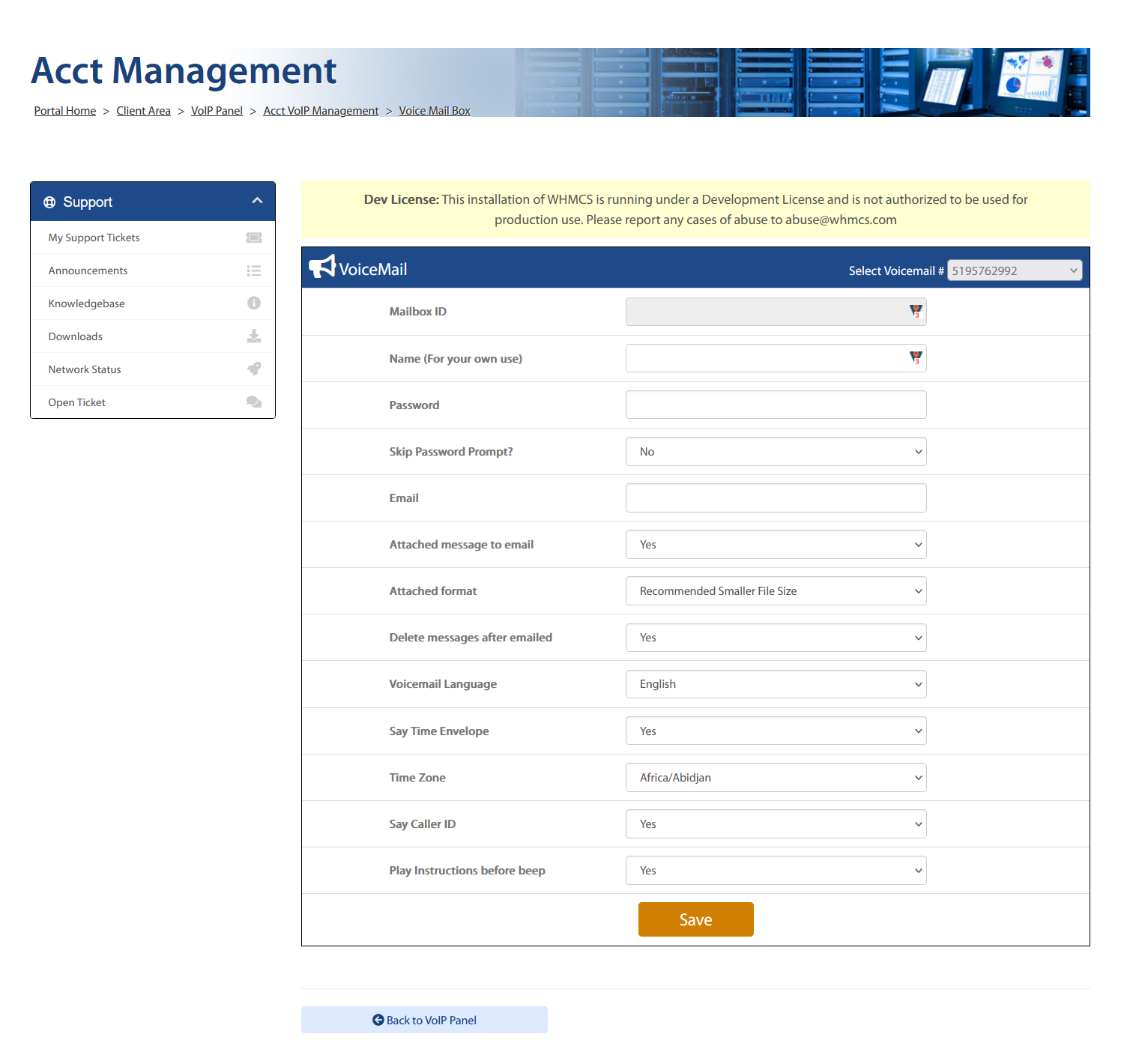Open Acct VoIP Management breadcrumb link
This screenshot has width=1130, height=1064.
point(321,111)
